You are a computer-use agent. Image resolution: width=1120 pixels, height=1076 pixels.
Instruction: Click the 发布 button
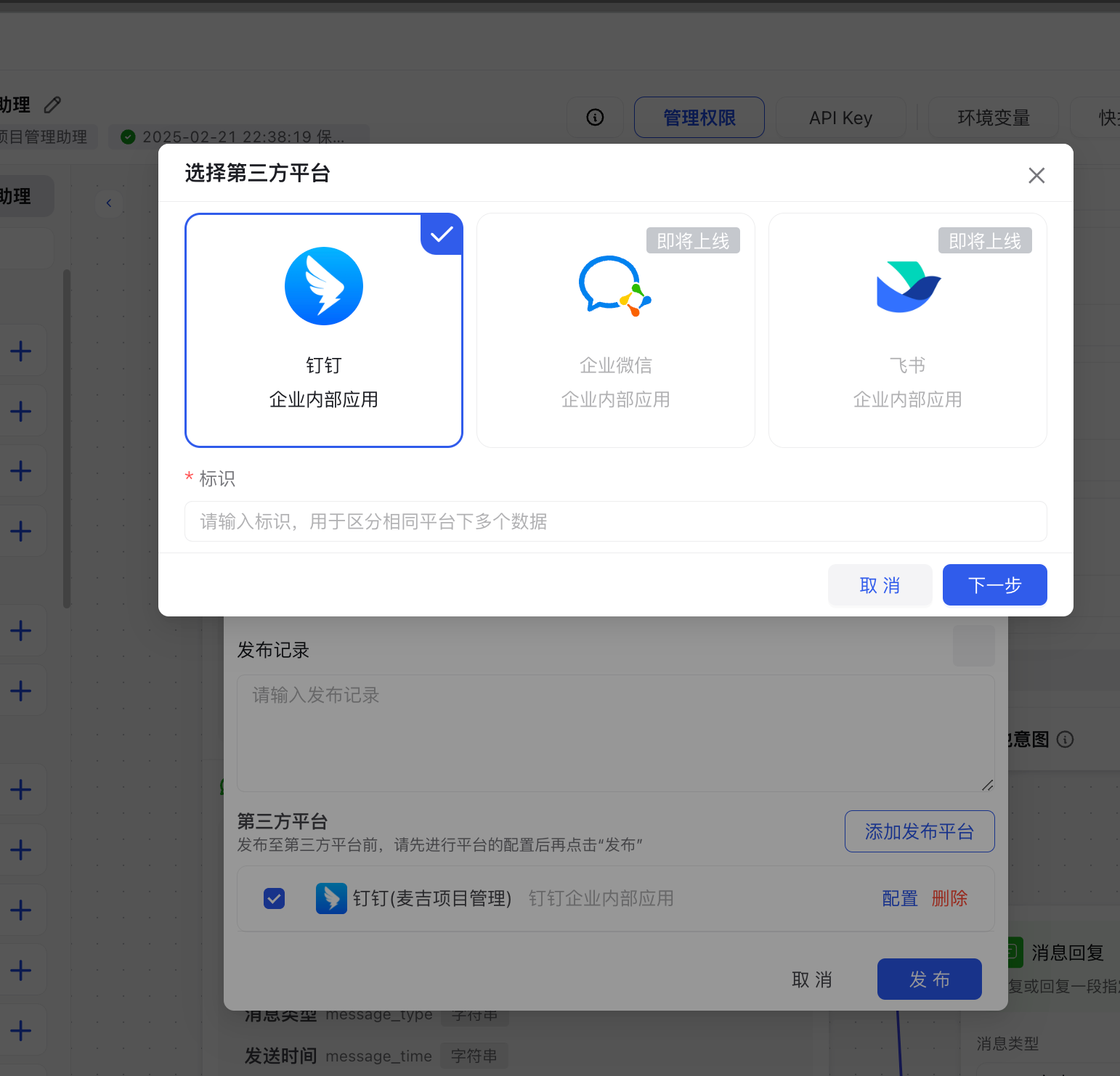click(x=930, y=979)
